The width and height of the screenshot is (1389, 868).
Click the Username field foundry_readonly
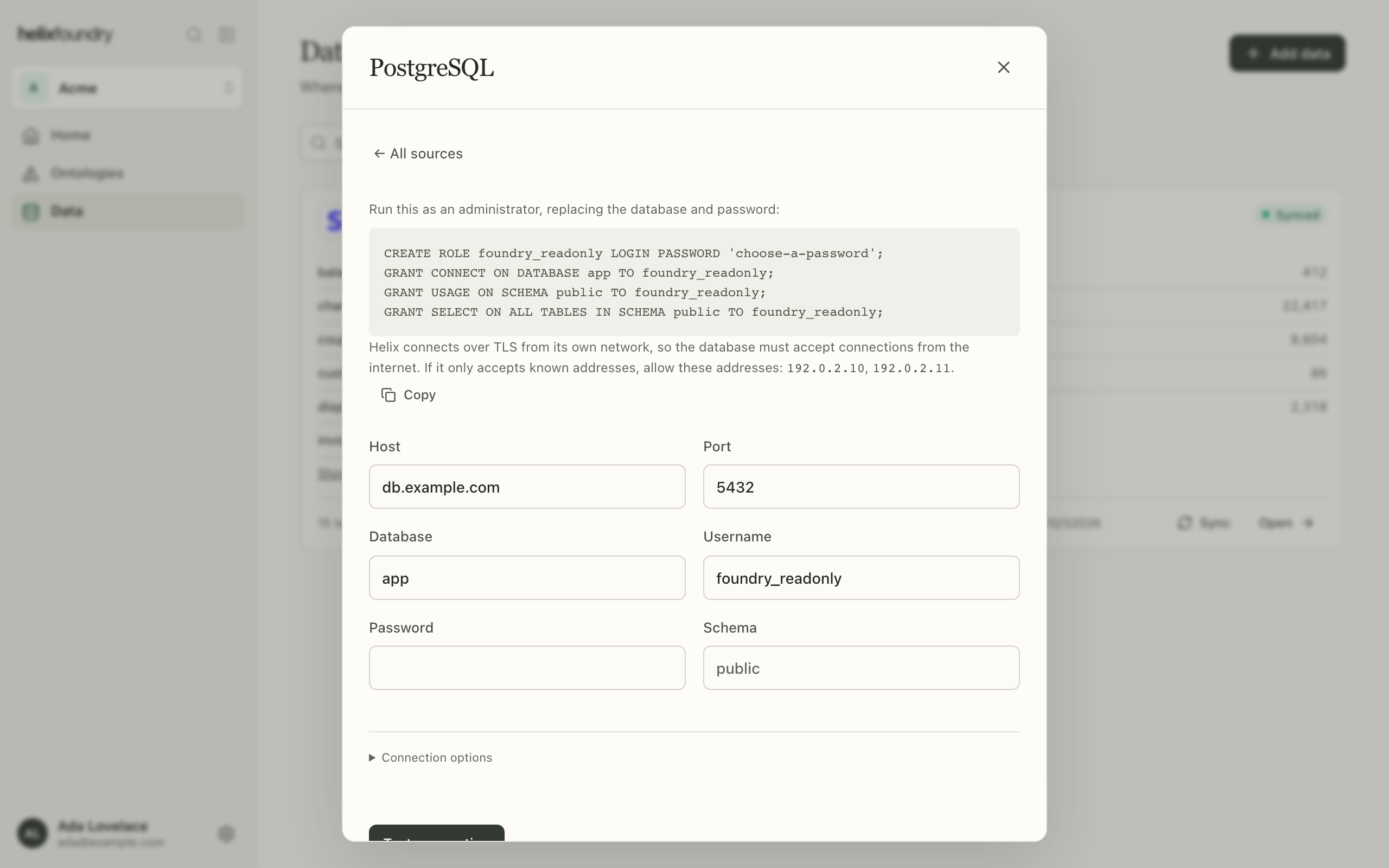pyautogui.click(x=861, y=578)
